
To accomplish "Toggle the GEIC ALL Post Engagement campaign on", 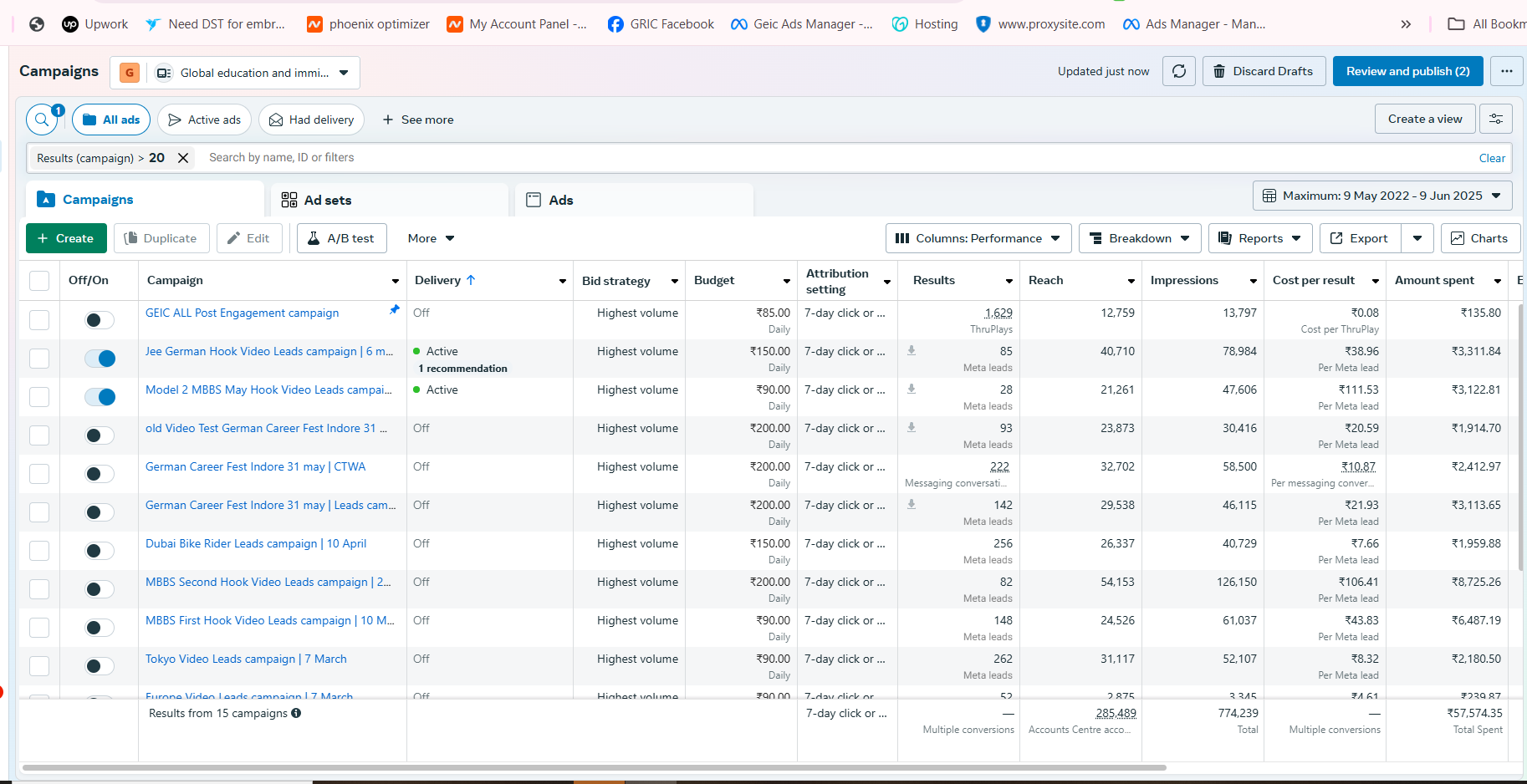I will [100, 320].
